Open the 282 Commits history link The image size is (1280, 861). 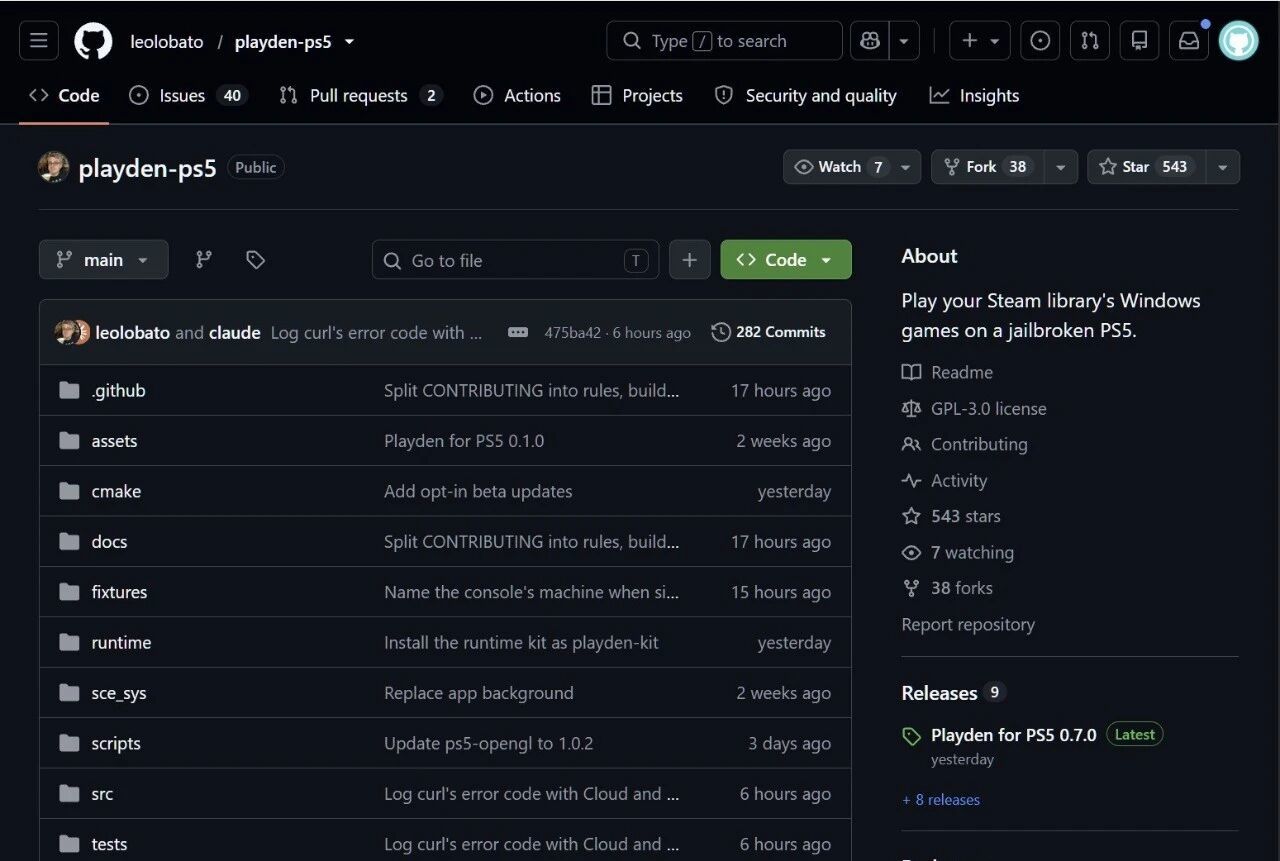(x=768, y=332)
